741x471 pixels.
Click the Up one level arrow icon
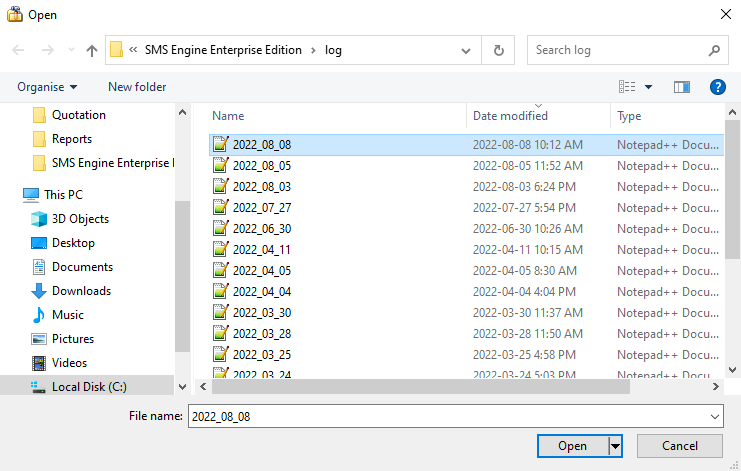(92, 50)
